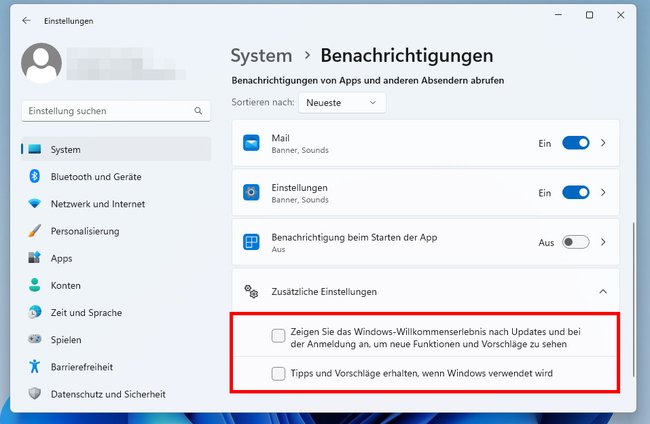Click the System monitor icon in sidebar

35,149
